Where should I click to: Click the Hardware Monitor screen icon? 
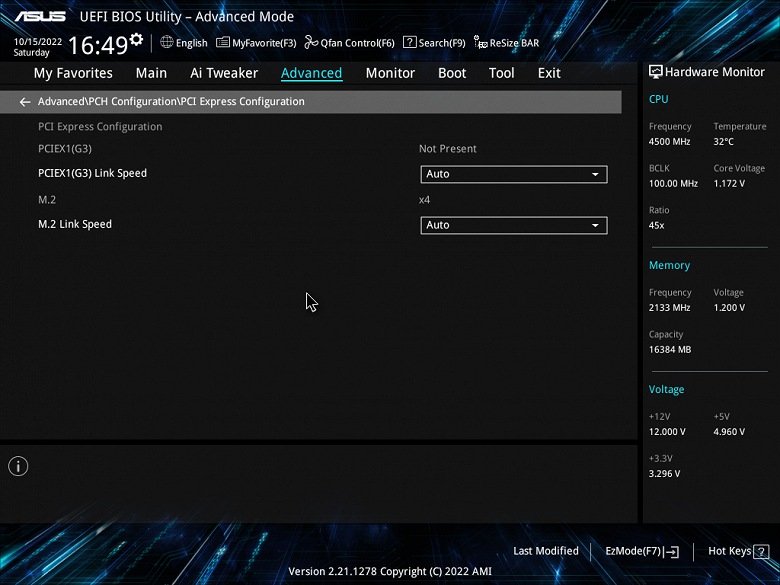point(656,72)
